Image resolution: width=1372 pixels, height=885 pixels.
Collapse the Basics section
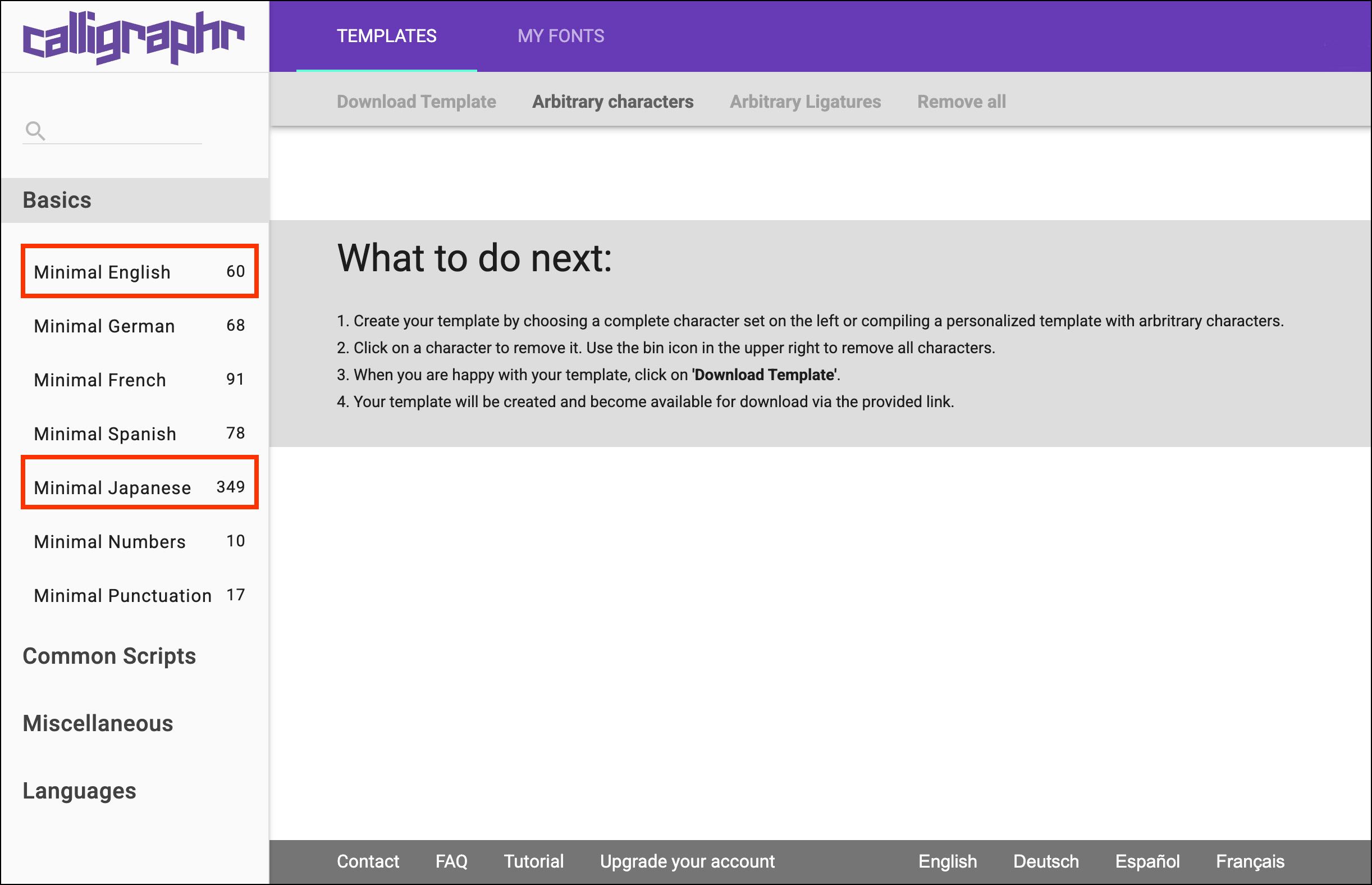coord(57,200)
